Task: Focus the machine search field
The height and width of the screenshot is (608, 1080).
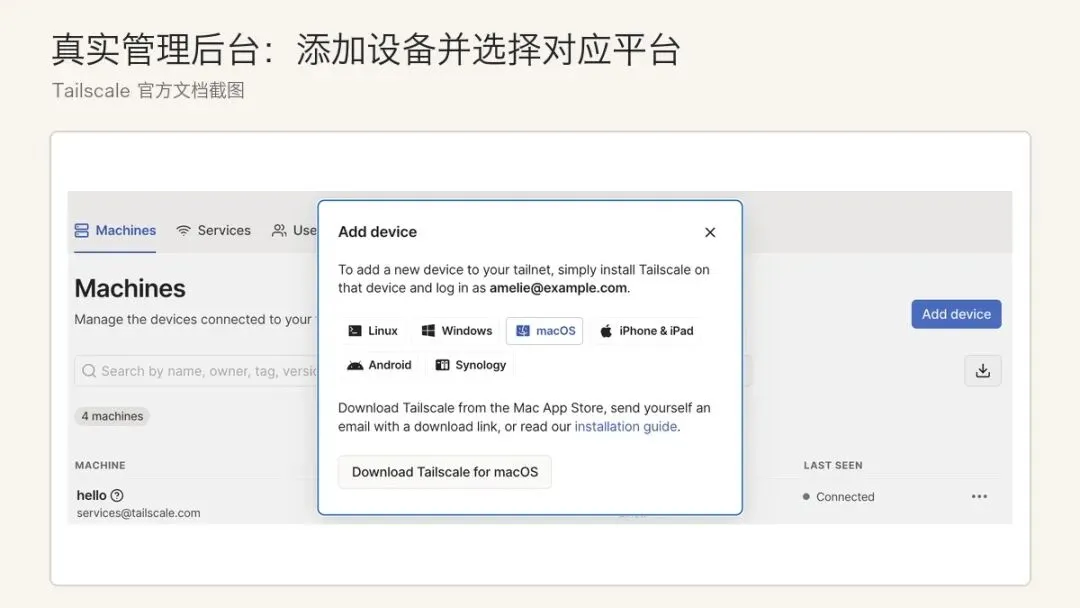Action: (x=196, y=371)
